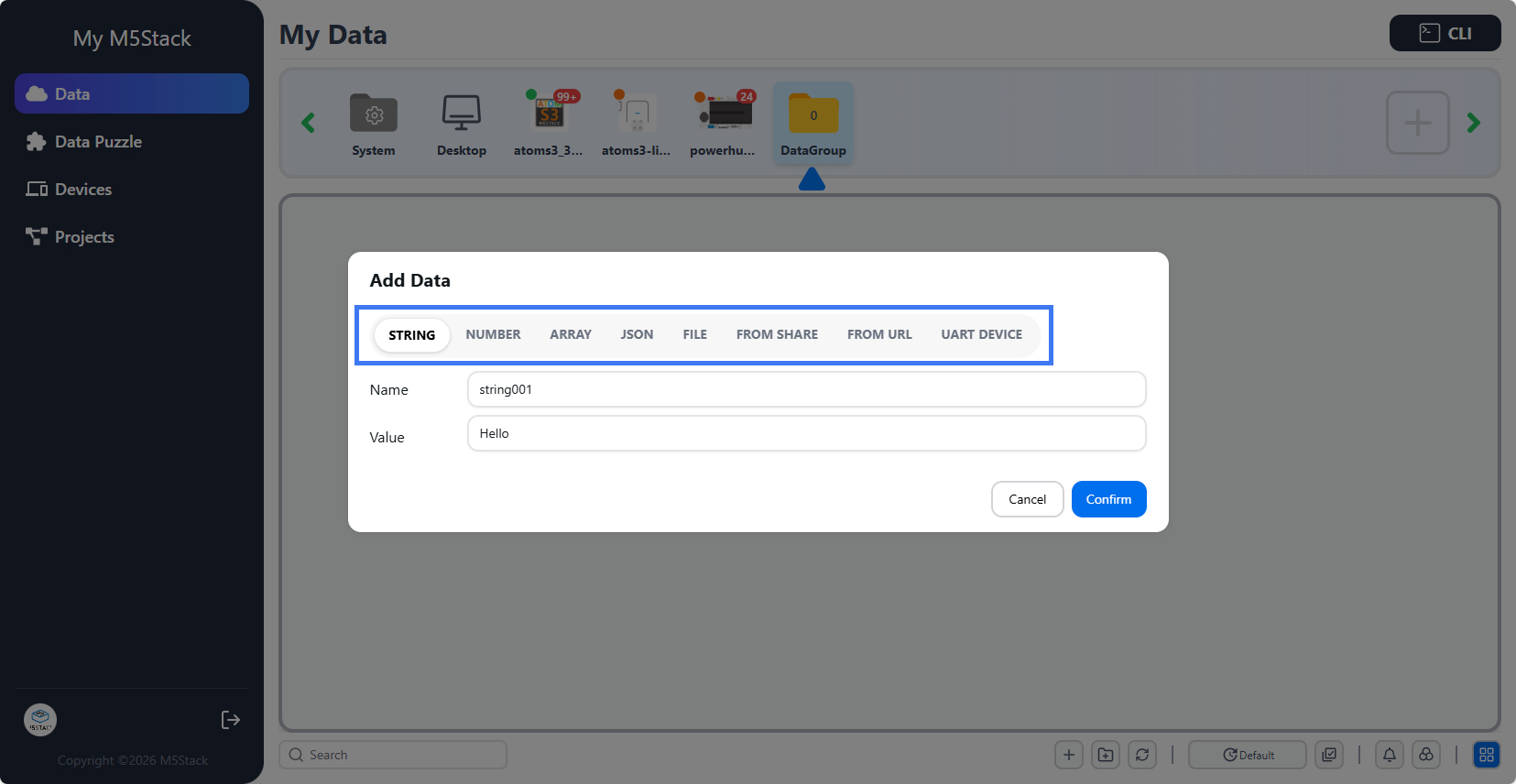
Task: Click the logout icon in sidebar
Action: pyautogui.click(x=231, y=720)
